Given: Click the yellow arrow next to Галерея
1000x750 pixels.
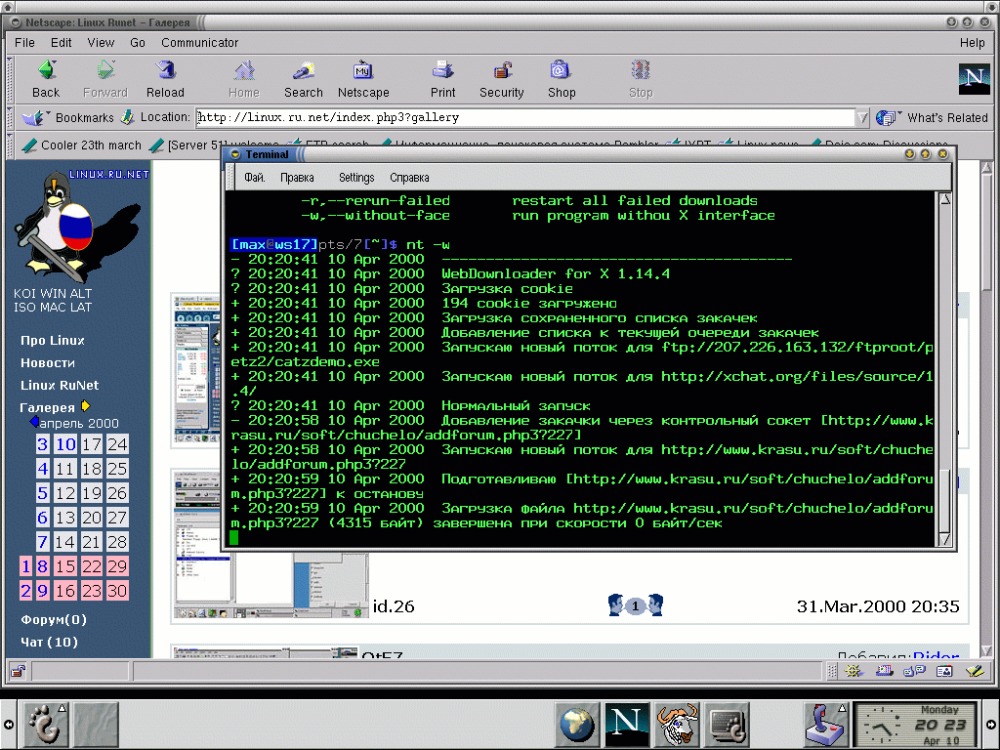Looking at the screenshot, I should pos(85,406).
